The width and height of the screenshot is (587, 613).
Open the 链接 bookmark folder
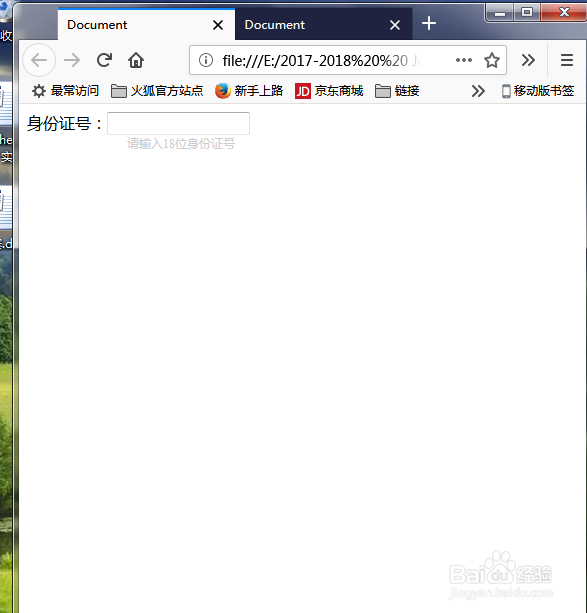[397, 91]
